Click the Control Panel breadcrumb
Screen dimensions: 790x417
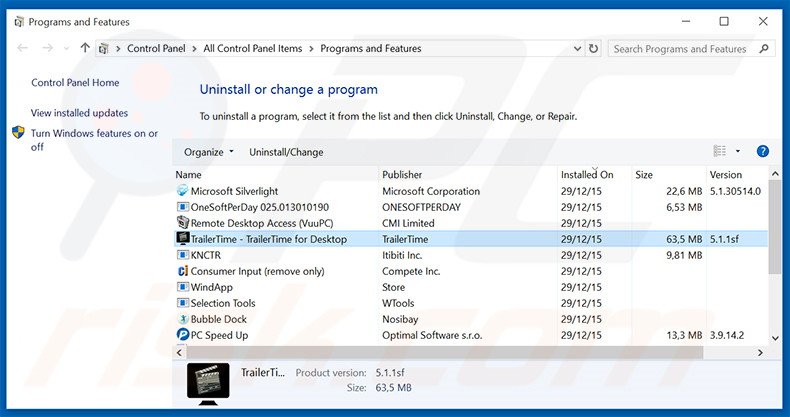click(156, 48)
